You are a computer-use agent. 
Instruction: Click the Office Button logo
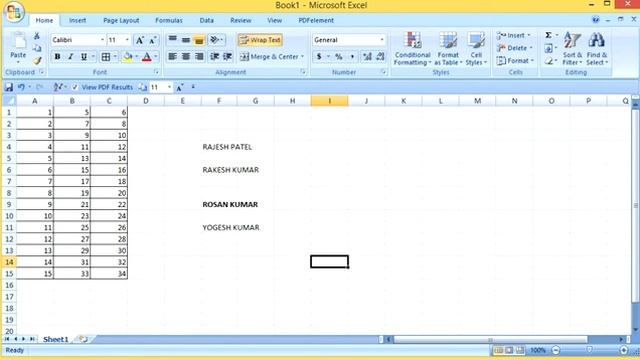pyautogui.click(x=14, y=11)
